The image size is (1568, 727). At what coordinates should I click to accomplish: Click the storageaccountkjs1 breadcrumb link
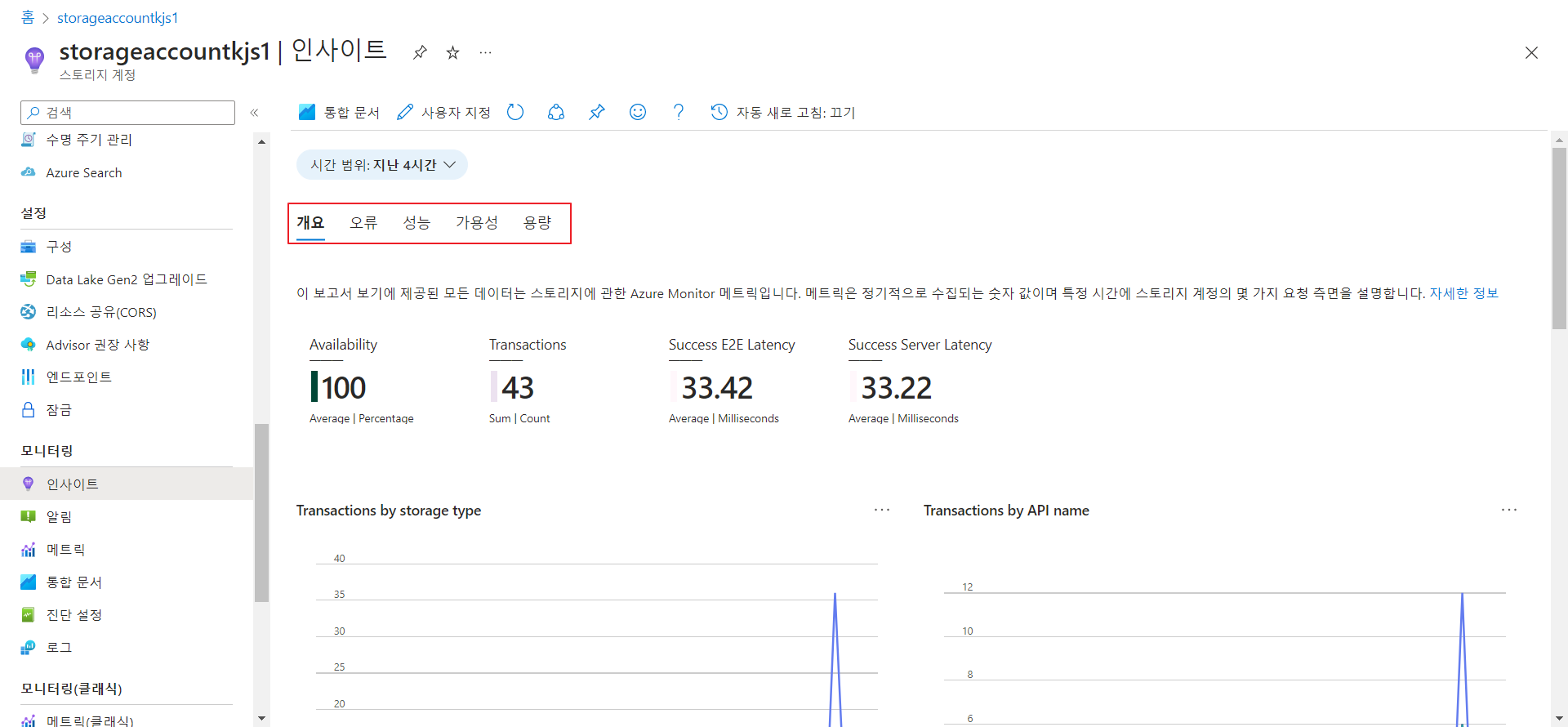click(118, 17)
